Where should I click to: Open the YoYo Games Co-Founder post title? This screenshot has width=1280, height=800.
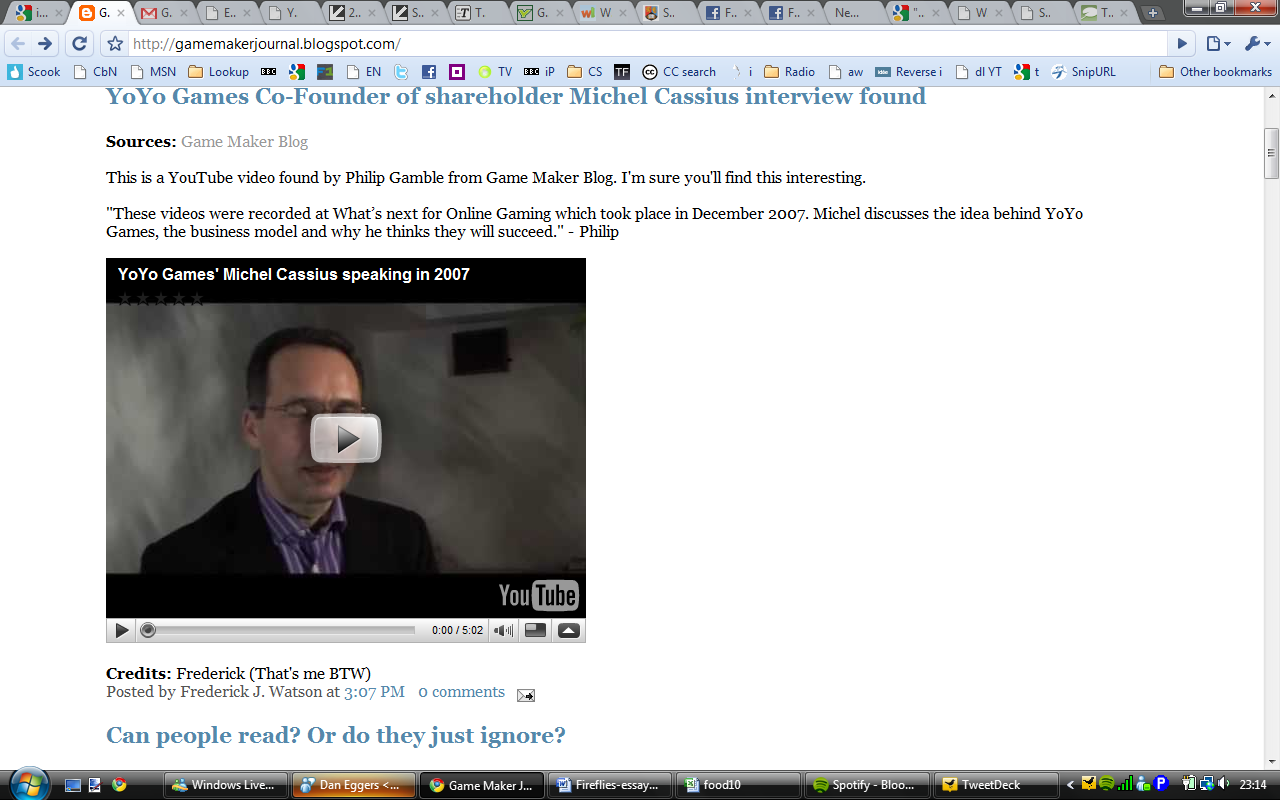516,96
